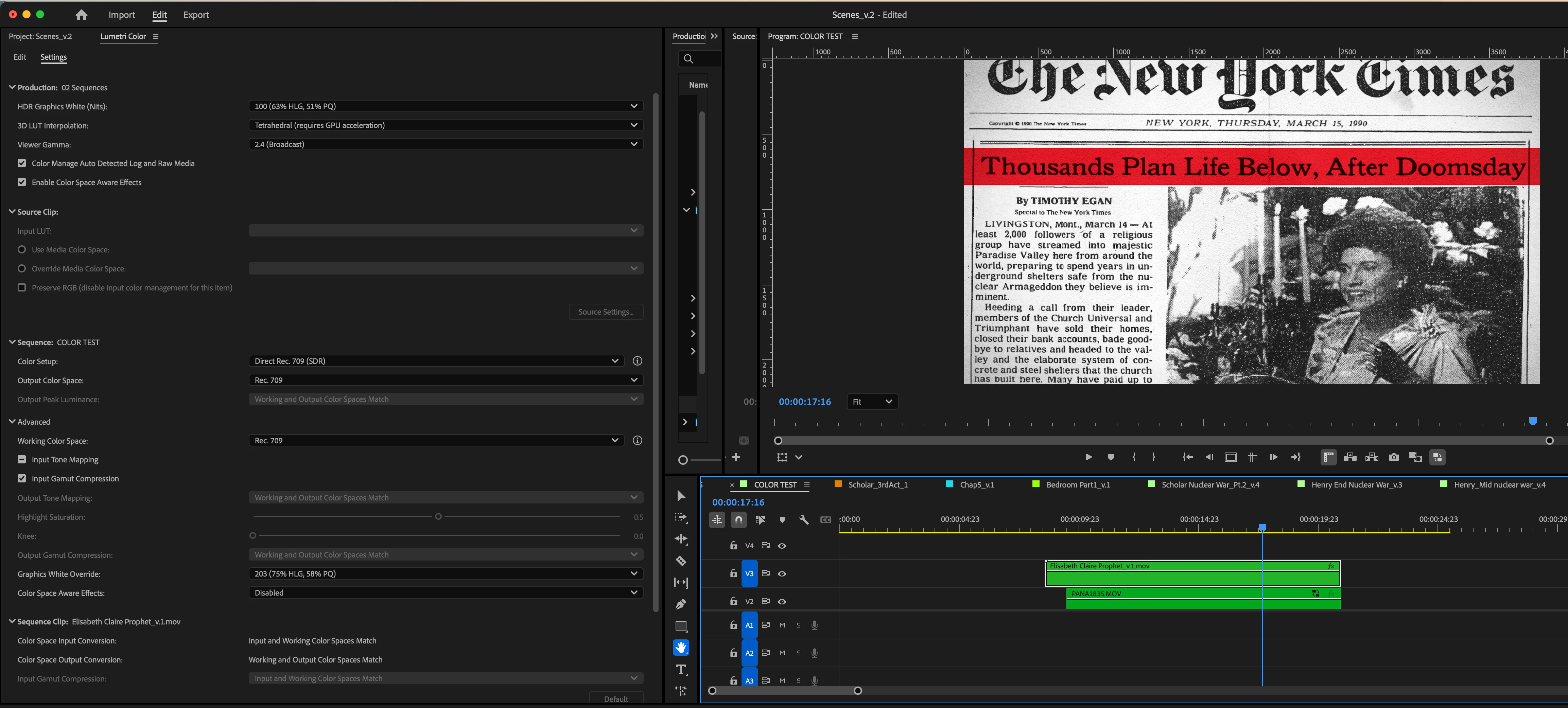Uncheck Enable Color Space Aware Effects
The width and height of the screenshot is (1568, 708).
click(x=22, y=182)
